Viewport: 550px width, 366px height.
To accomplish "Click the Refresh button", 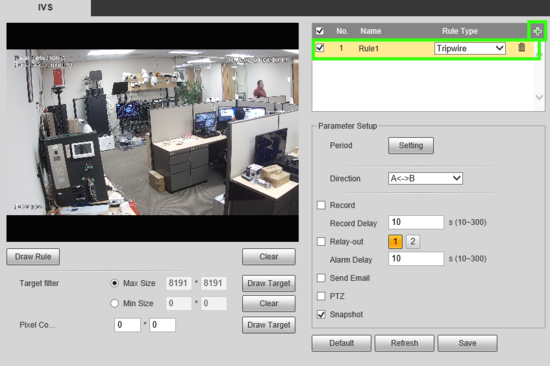I will (404, 343).
